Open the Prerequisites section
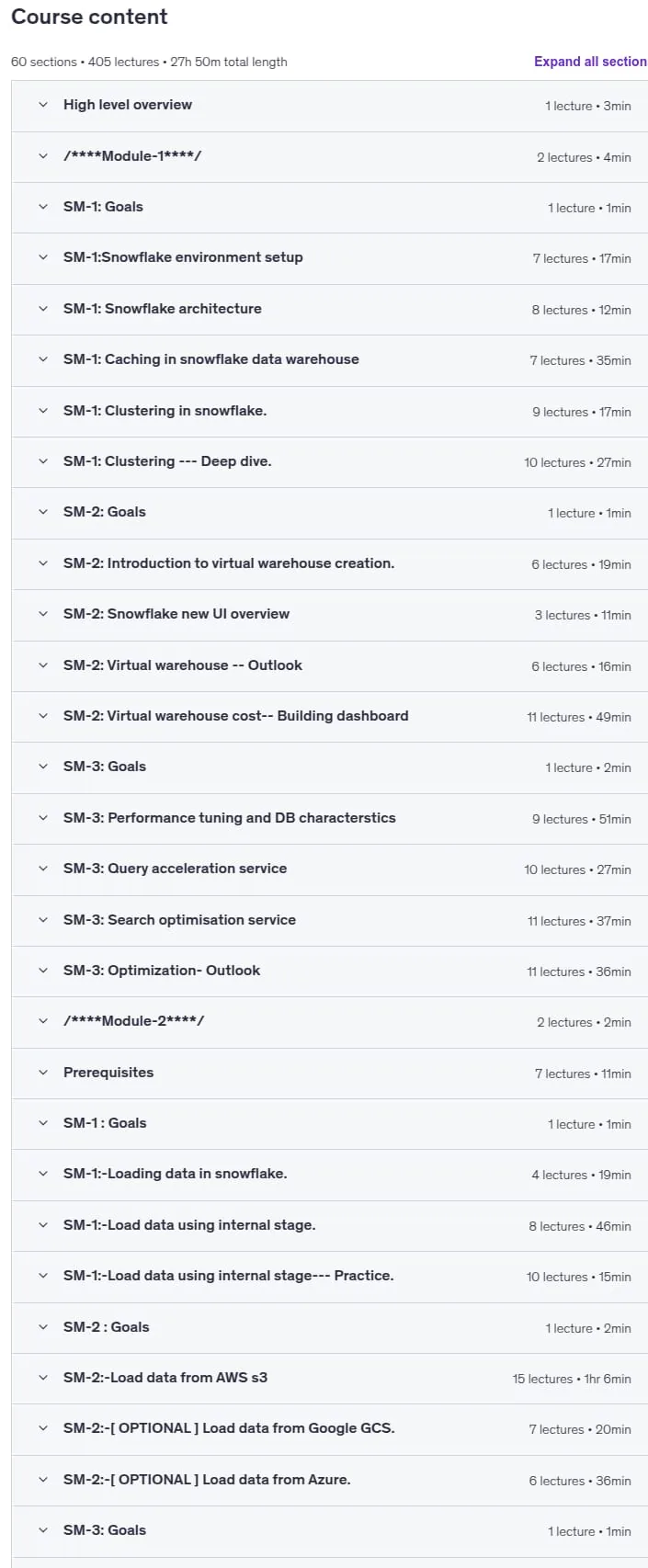Image resolution: width=648 pixels, height=1568 pixels. tap(329, 1074)
